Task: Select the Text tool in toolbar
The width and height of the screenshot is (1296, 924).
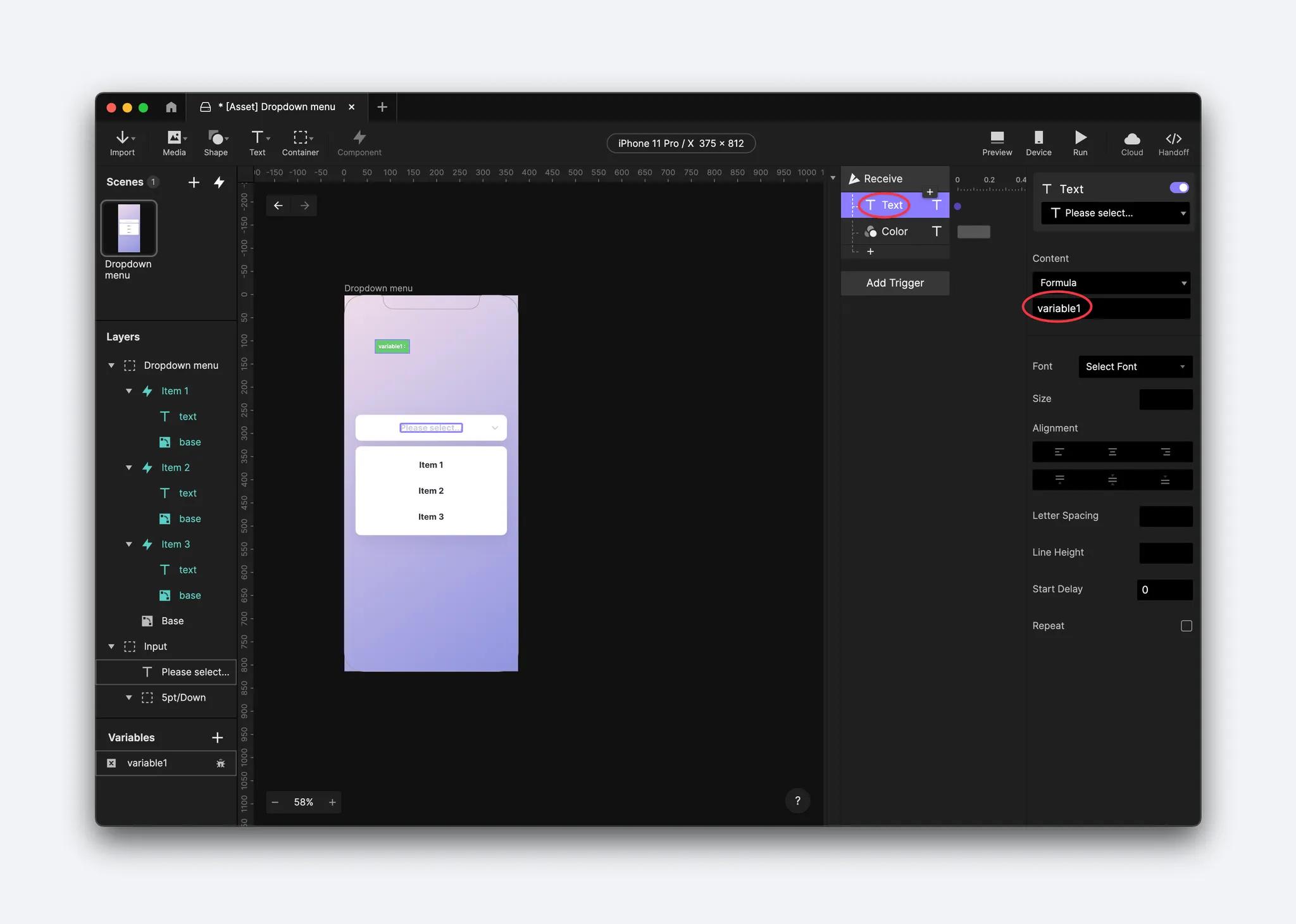Action: [258, 143]
